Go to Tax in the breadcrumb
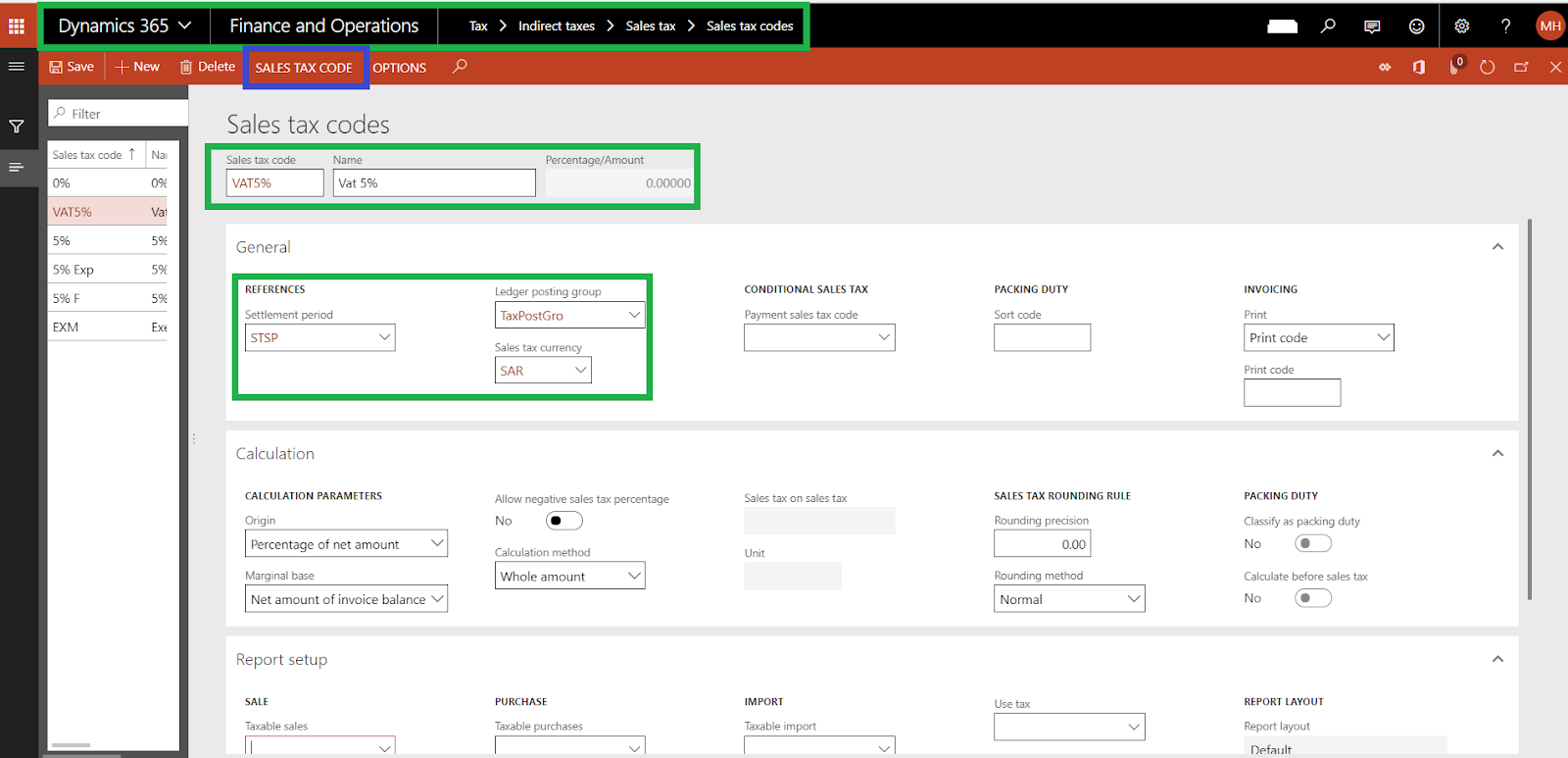Image resolution: width=1568 pixels, height=758 pixels. click(478, 26)
